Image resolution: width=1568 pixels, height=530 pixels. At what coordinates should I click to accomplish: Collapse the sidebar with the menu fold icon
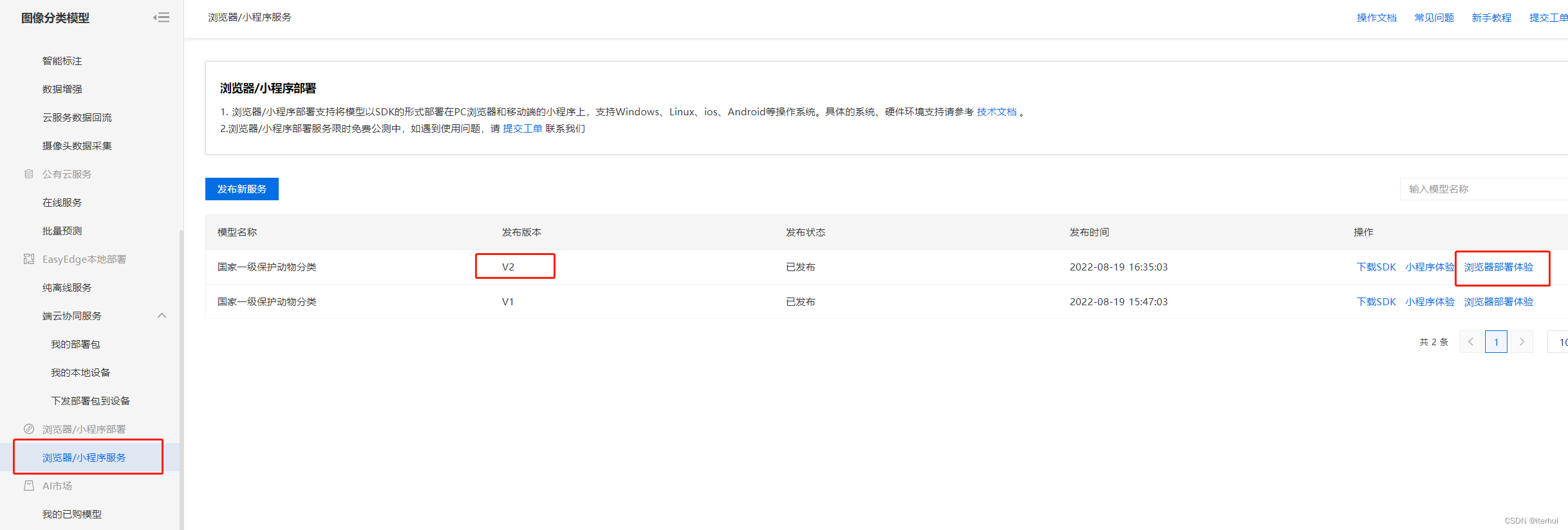click(x=161, y=17)
